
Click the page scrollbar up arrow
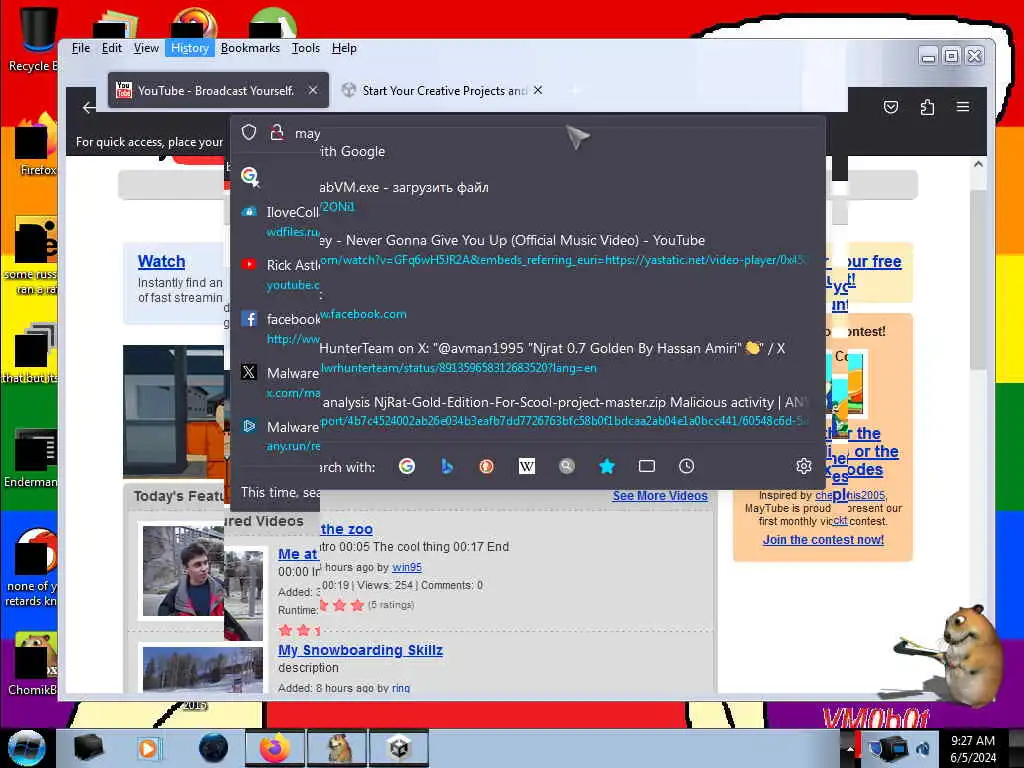978,165
